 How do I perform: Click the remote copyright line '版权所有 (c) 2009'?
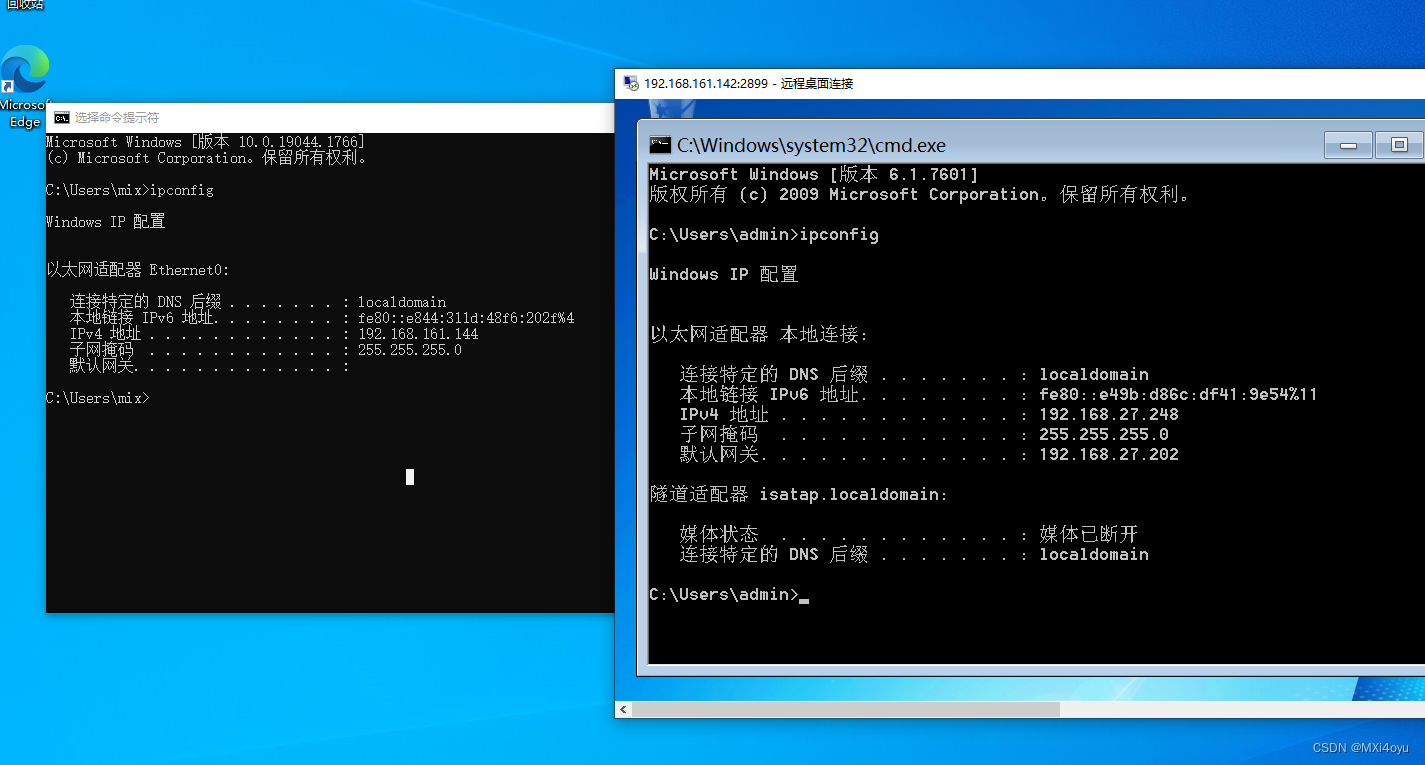(920, 195)
